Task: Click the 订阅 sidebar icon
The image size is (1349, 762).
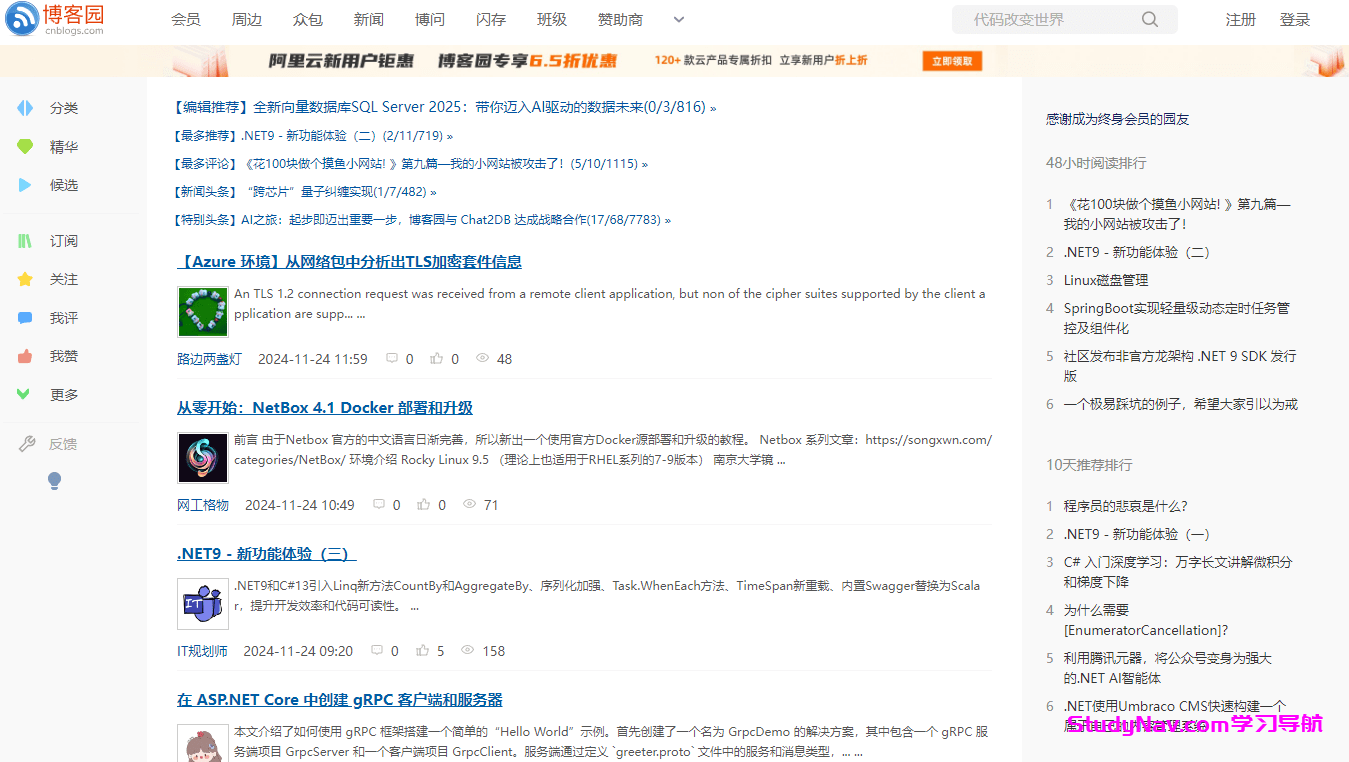Action: click(26, 241)
